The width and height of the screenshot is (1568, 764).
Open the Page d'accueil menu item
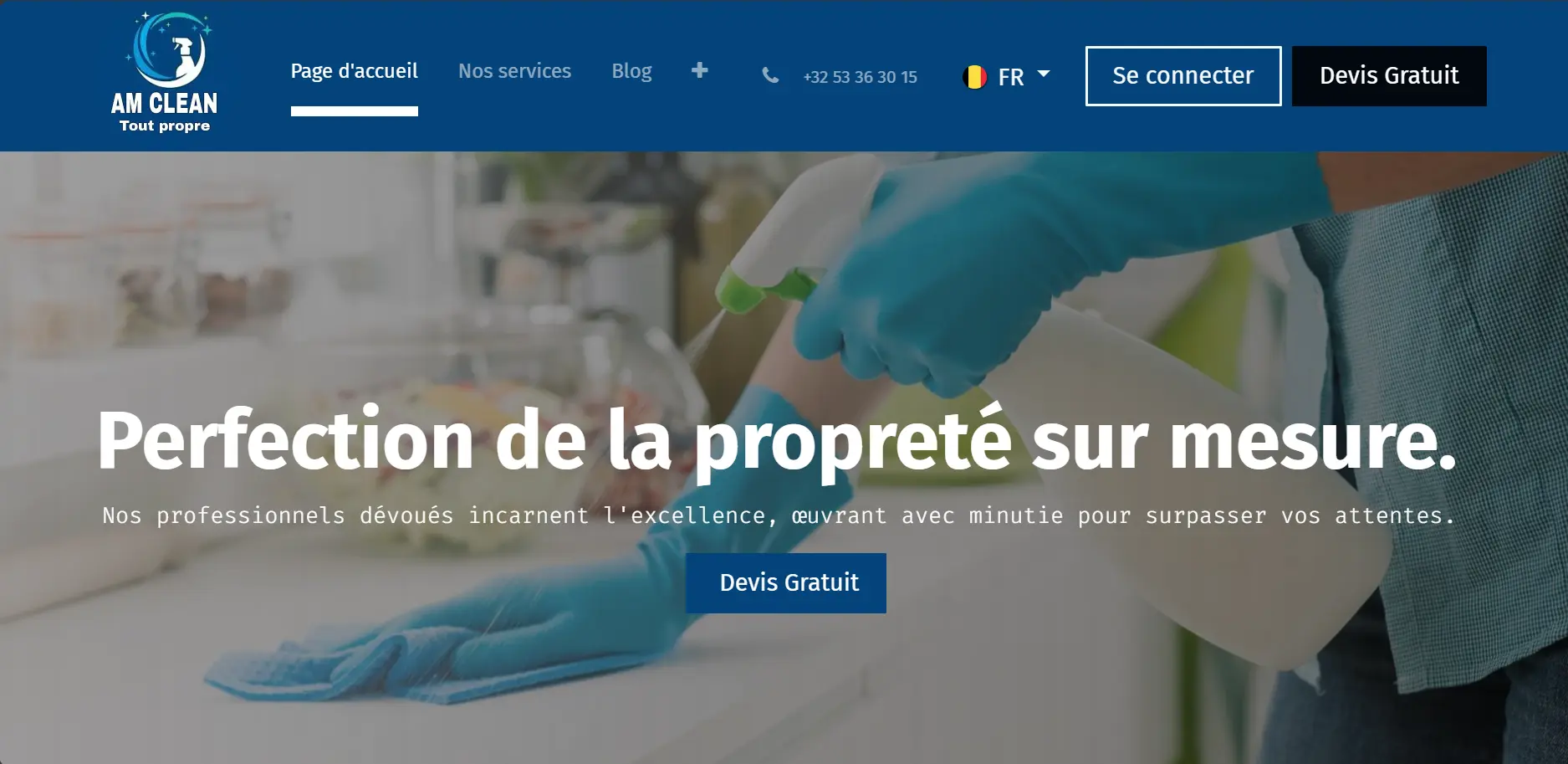click(355, 71)
